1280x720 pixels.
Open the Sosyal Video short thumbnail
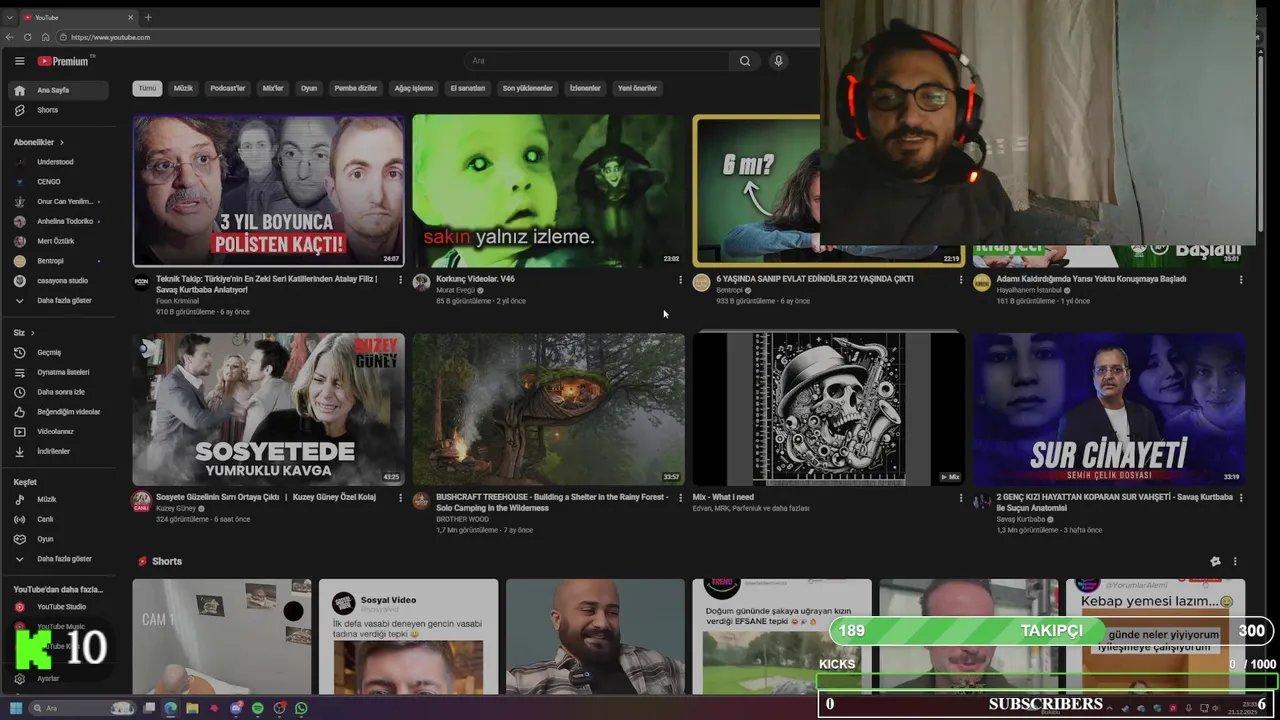coord(408,637)
